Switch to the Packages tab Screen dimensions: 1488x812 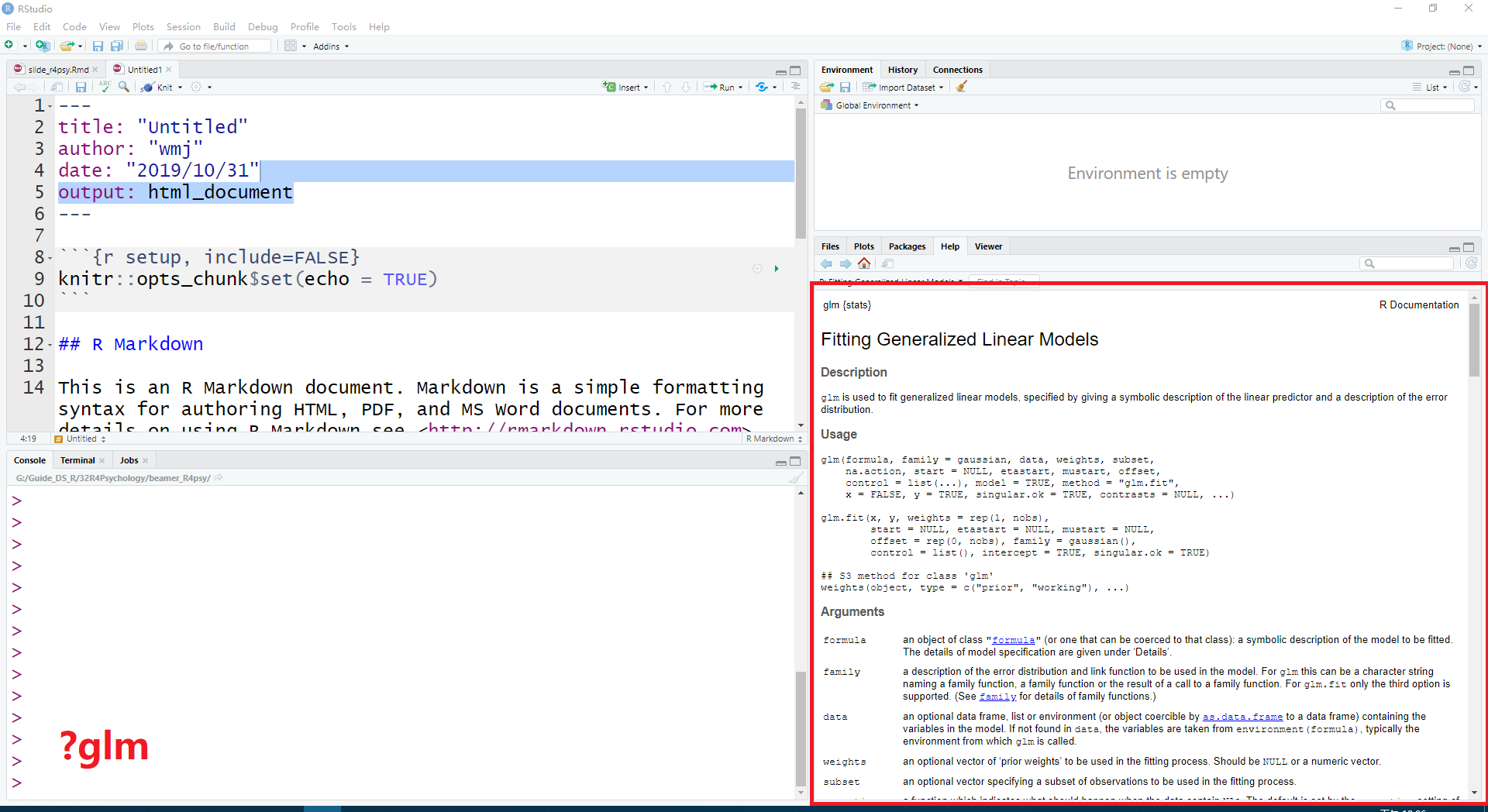907,246
